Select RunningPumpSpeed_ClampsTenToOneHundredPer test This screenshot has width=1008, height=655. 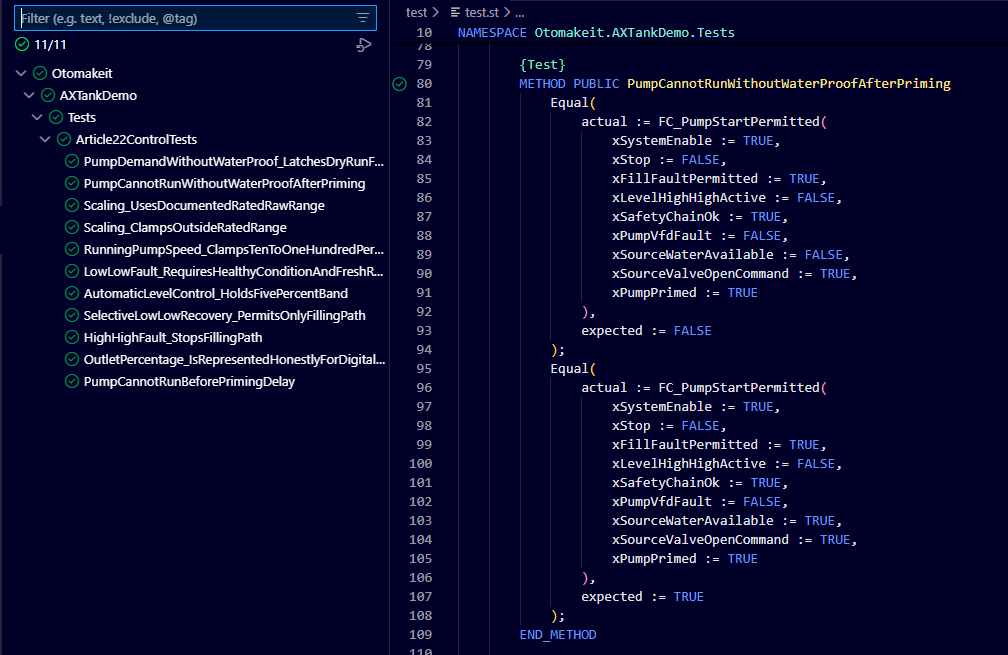[x=233, y=249]
